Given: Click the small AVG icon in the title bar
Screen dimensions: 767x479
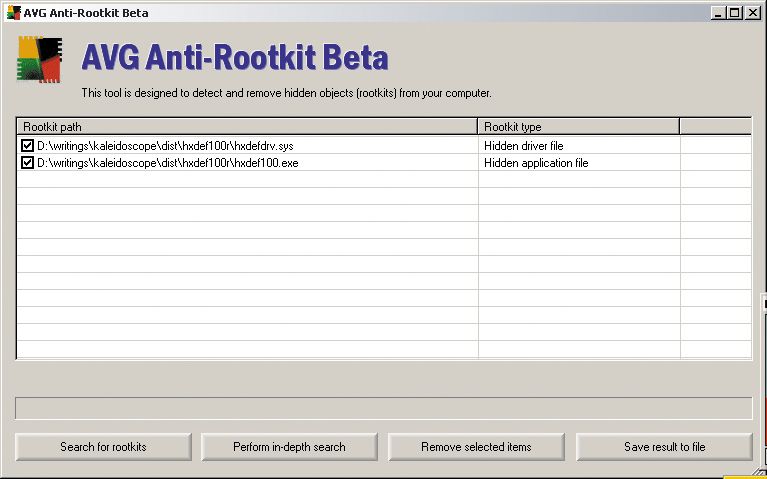Looking at the screenshot, I should click(x=13, y=12).
